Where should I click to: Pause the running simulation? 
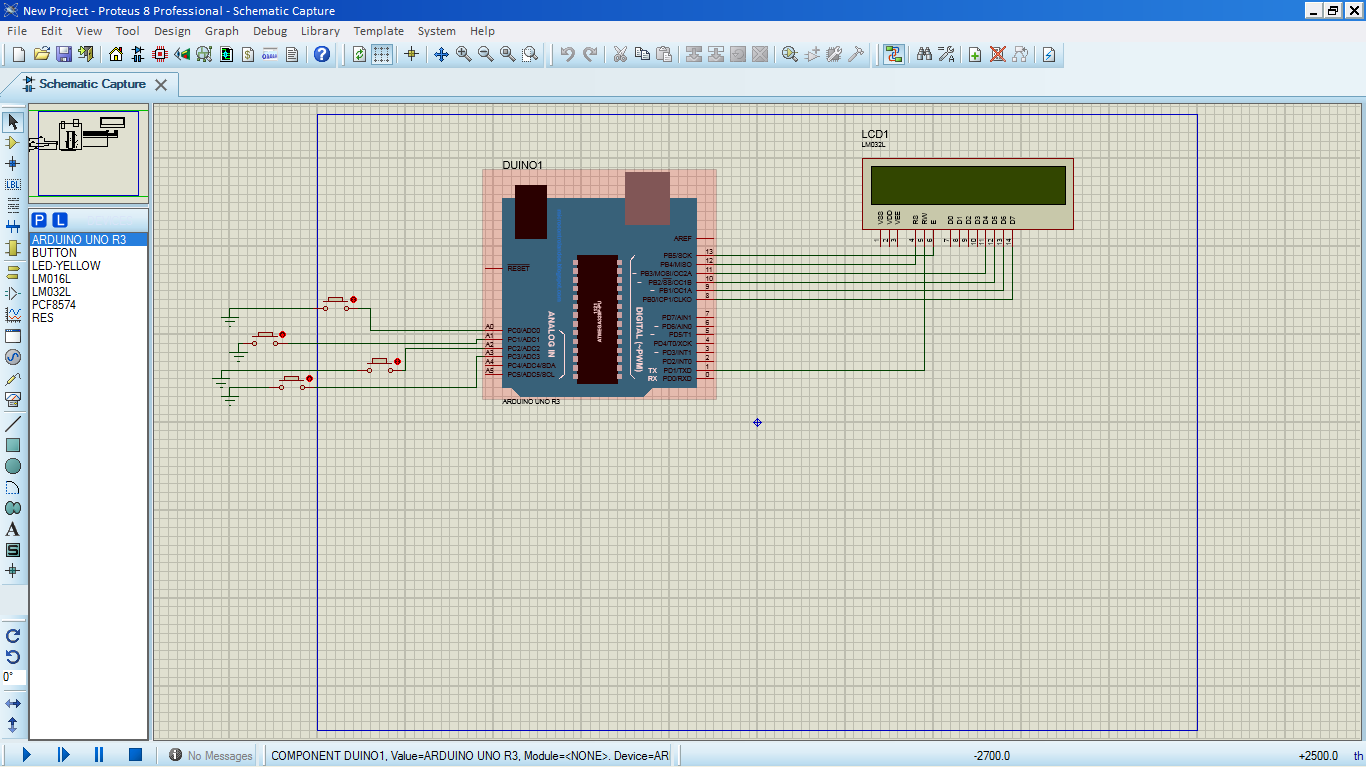point(100,755)
